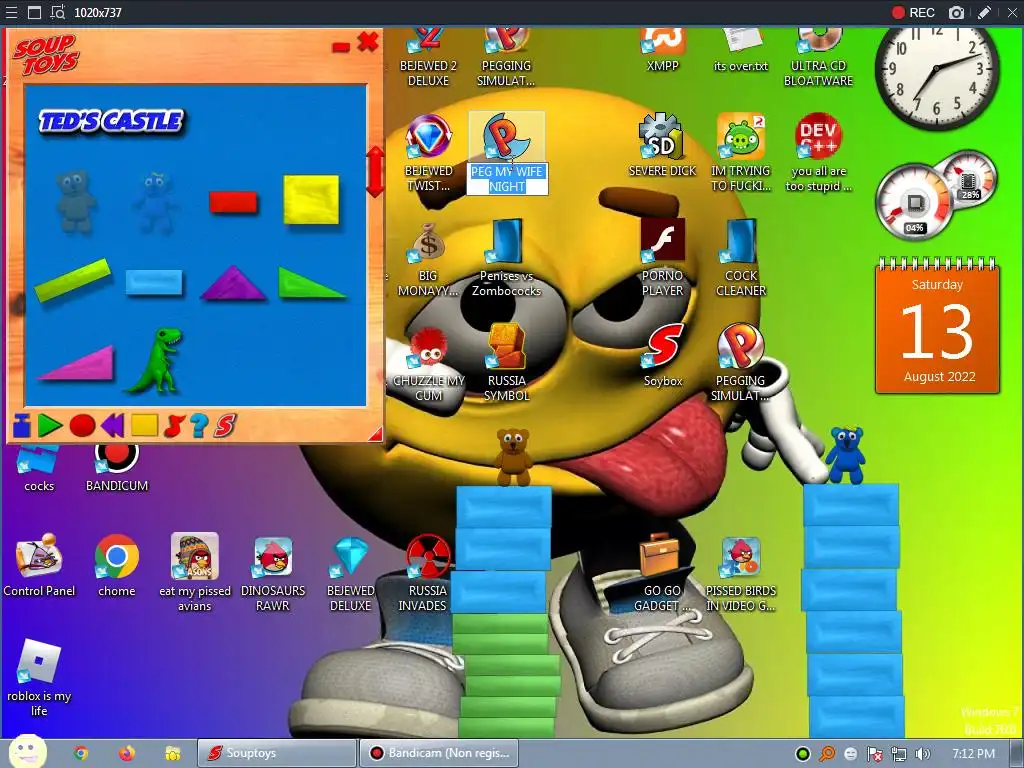
Task: Pick the green dinosaur toy
Action: (x=155, y=360)
